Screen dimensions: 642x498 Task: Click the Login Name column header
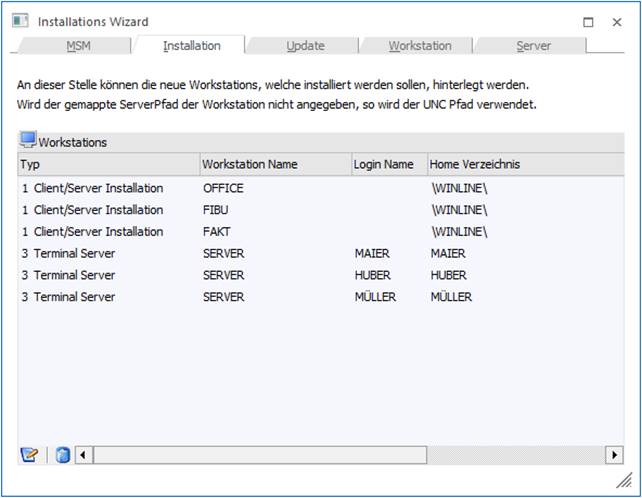[387, 164]
